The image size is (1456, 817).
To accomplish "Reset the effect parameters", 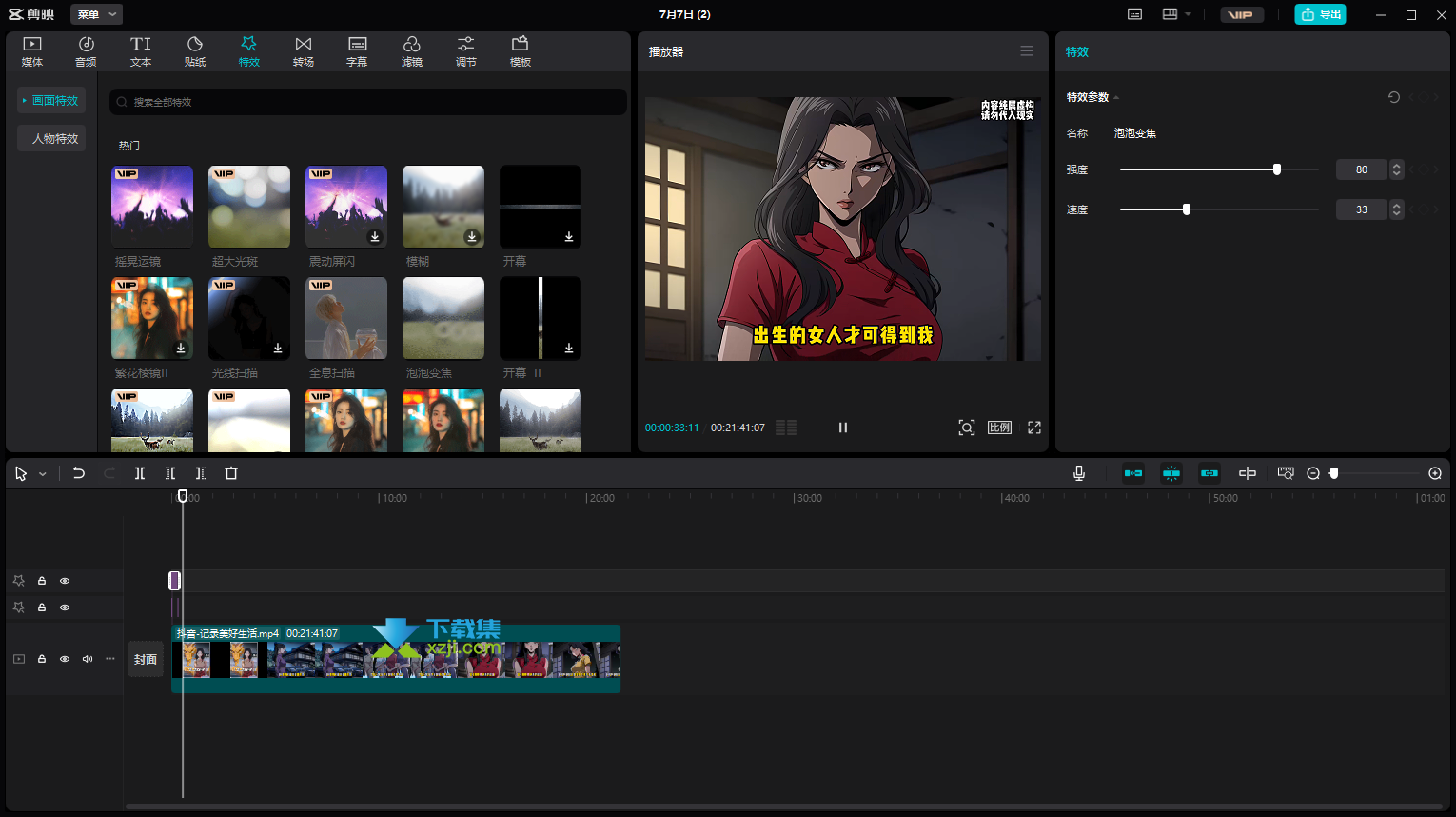I will [x=1394, y=97].
